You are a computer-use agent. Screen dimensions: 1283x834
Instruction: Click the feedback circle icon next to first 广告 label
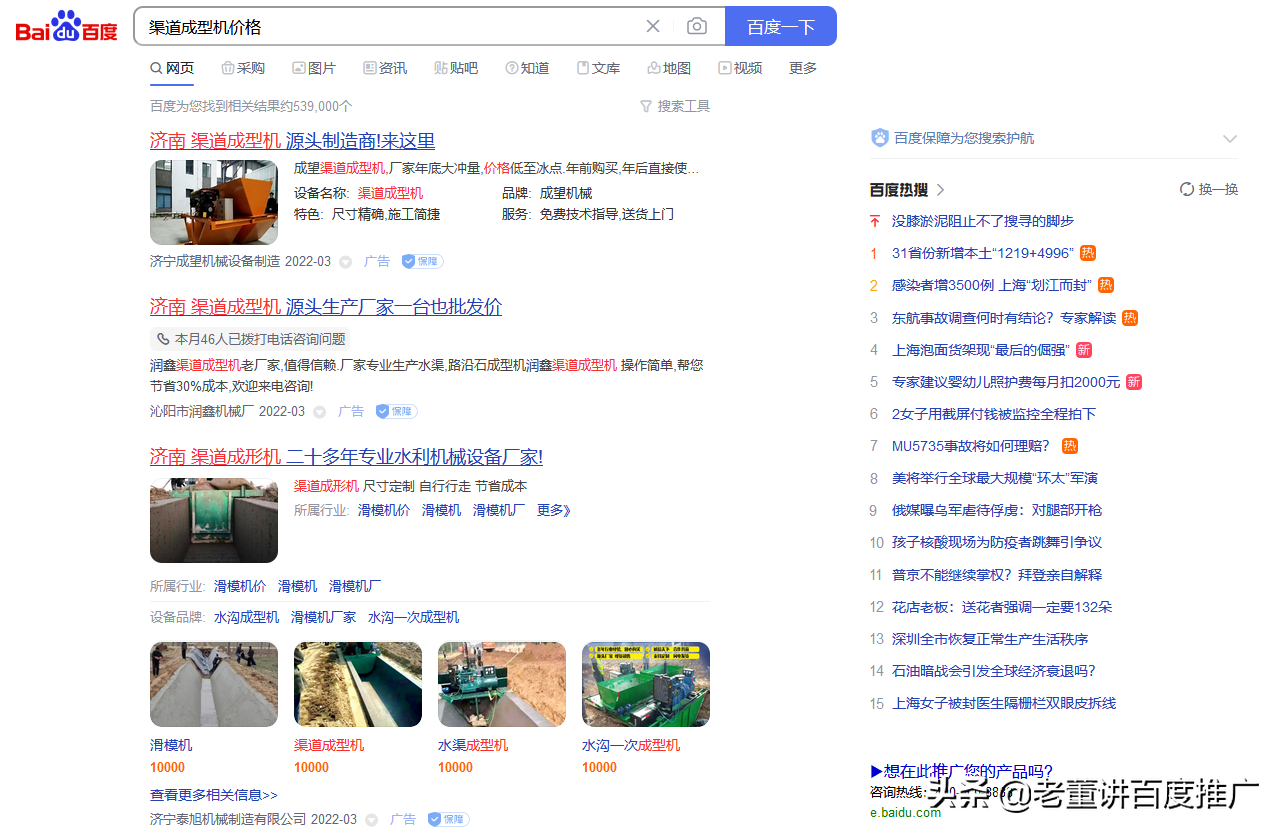click(x=345, y=261)
